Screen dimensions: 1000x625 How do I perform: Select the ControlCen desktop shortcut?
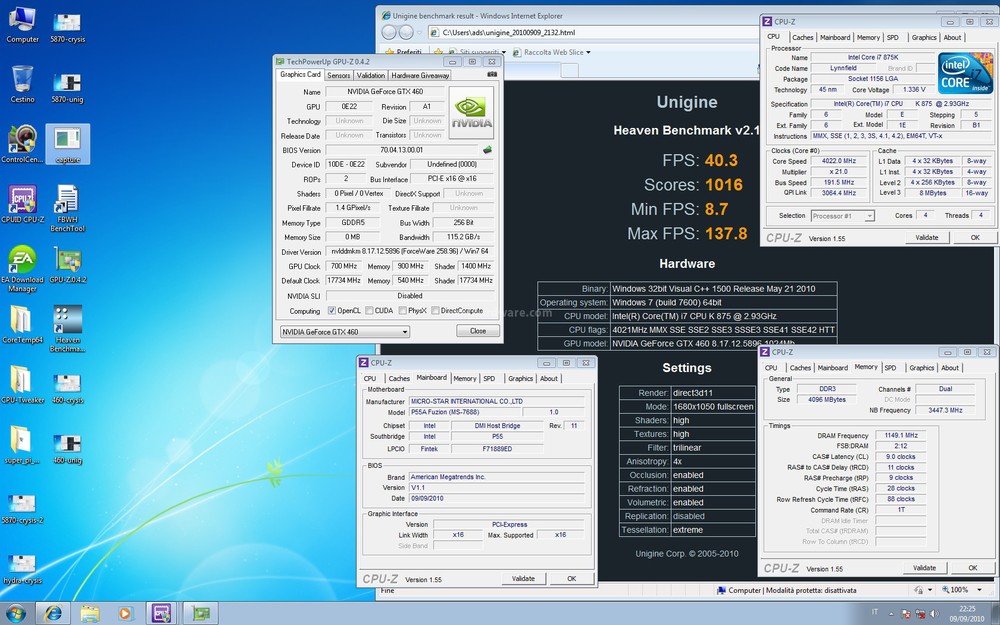(x=22, y=144)
